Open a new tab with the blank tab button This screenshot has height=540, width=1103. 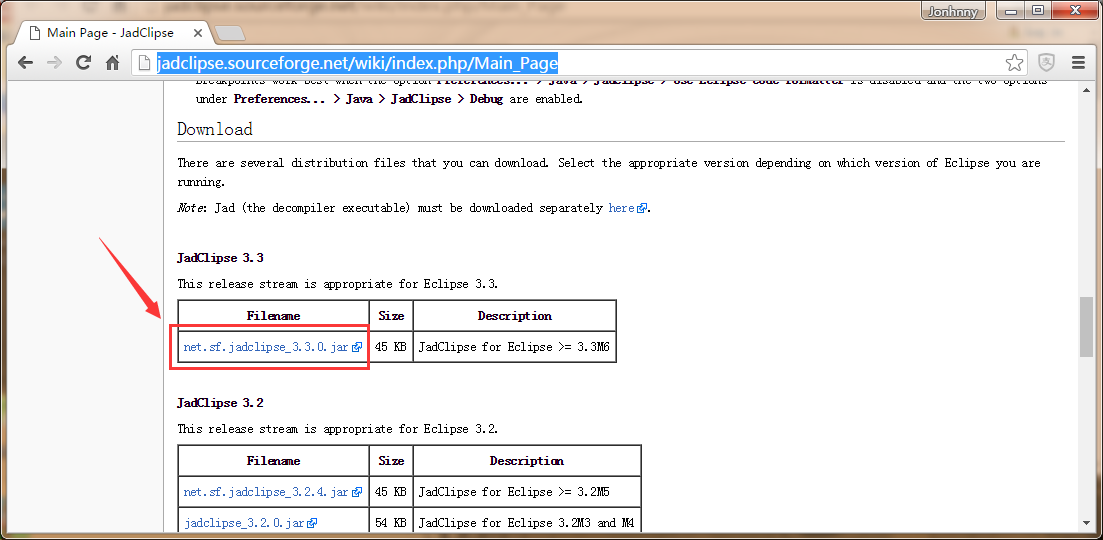[229, 33]
